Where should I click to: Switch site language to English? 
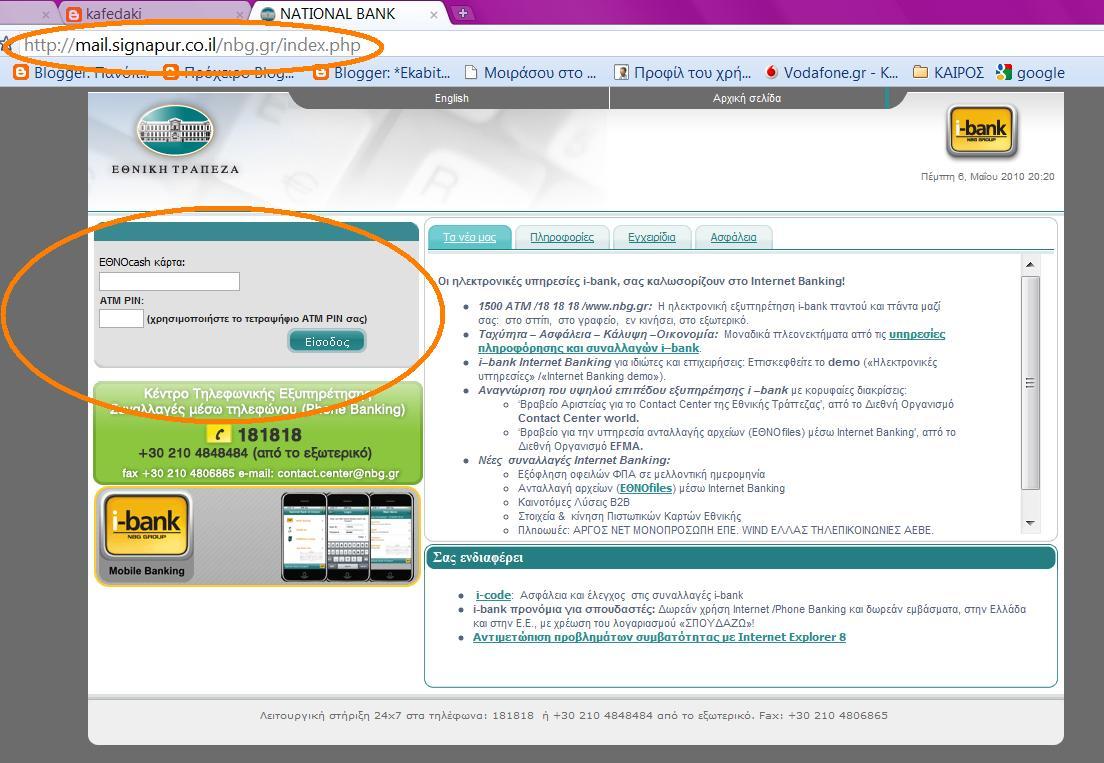[x=451, y=99]
